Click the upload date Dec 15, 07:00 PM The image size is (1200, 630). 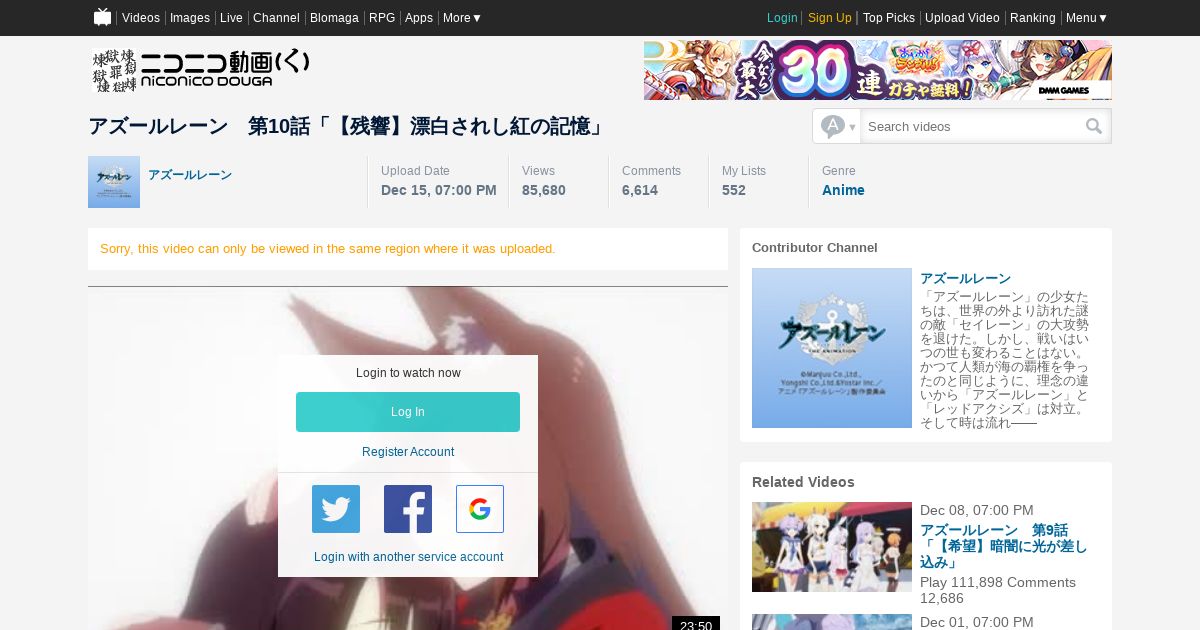coord(439,190)
